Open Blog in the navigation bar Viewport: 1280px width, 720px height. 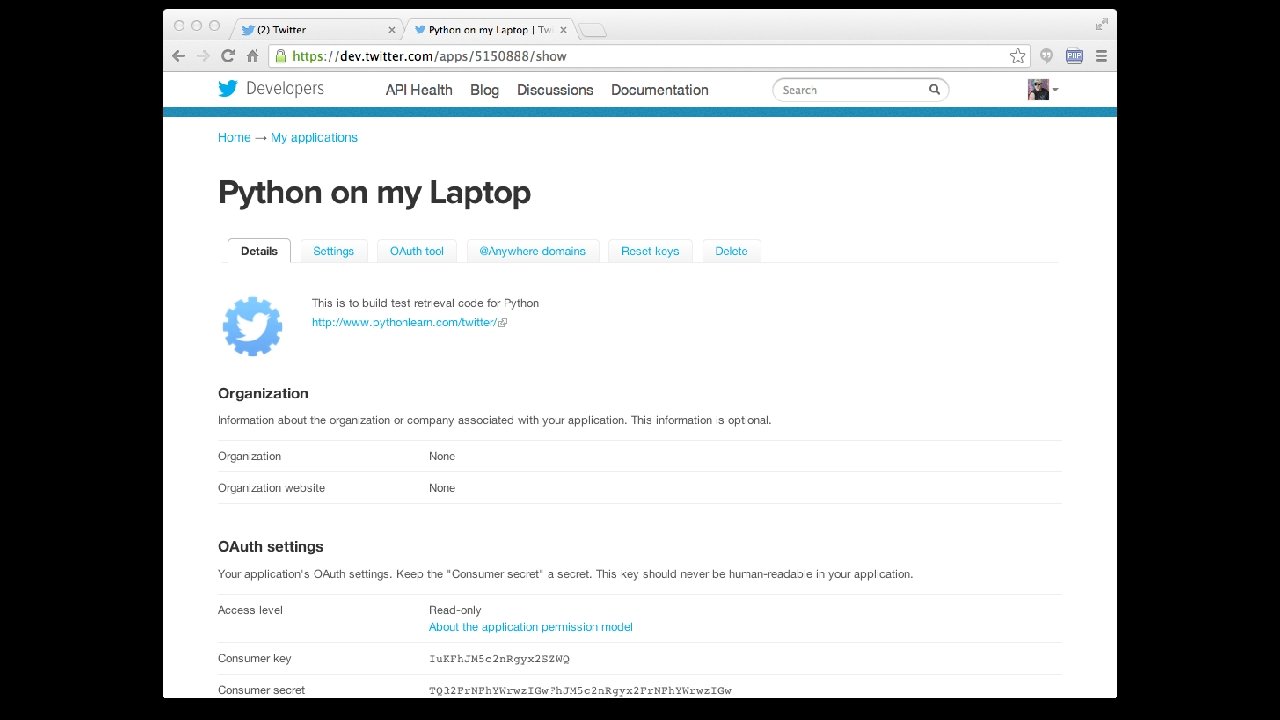tap(484, 90)
